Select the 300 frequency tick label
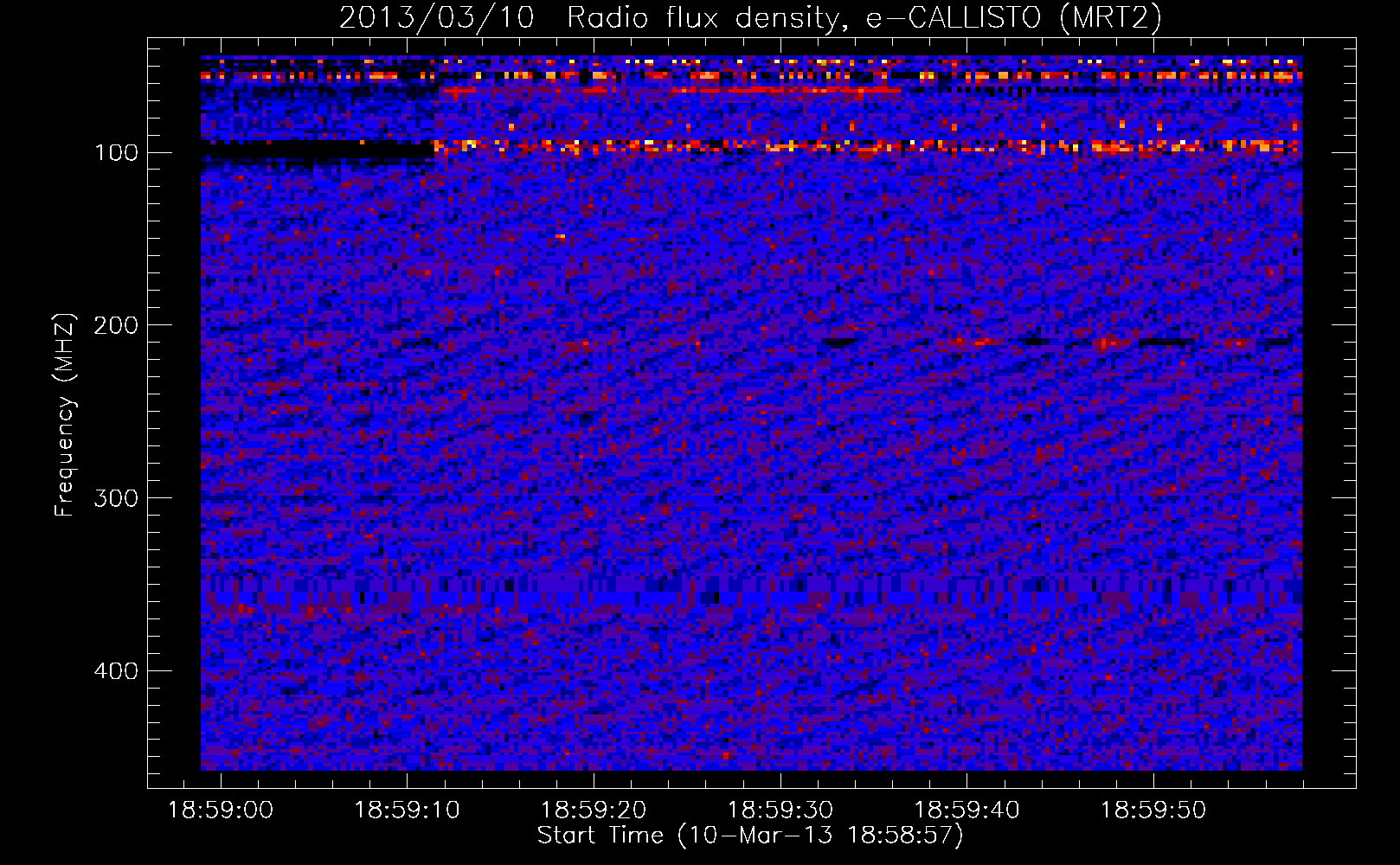This screenshot has height=865, width=1400. pos(116,498)
